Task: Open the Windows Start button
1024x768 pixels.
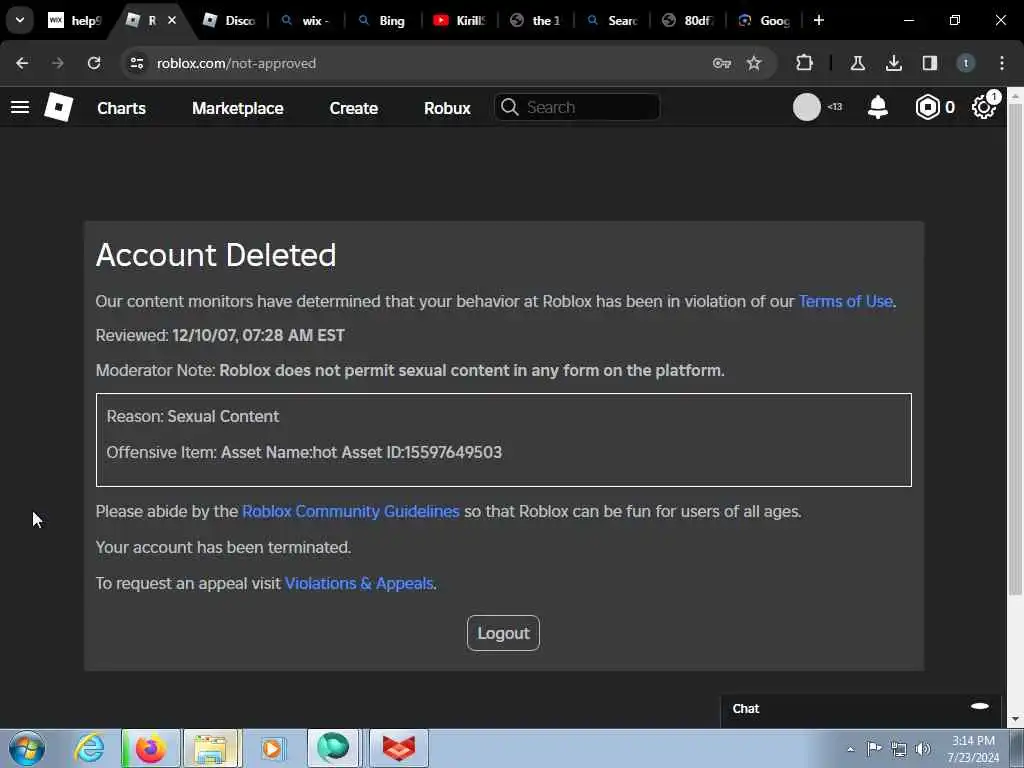Action: pyautogui.click(x=27, y=748)
